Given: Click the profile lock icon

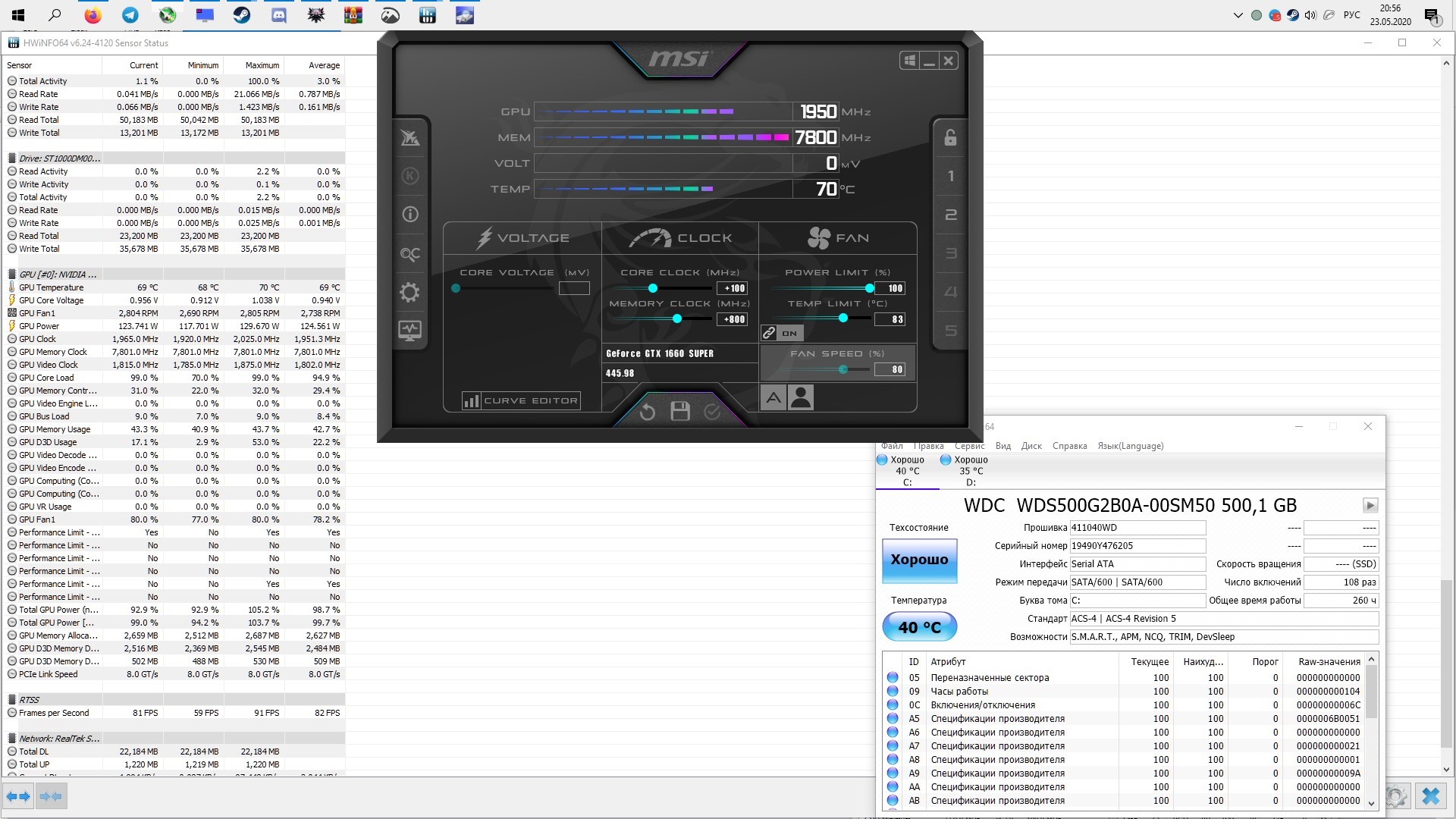Looking at the screenshot, I should coord(950,137).
